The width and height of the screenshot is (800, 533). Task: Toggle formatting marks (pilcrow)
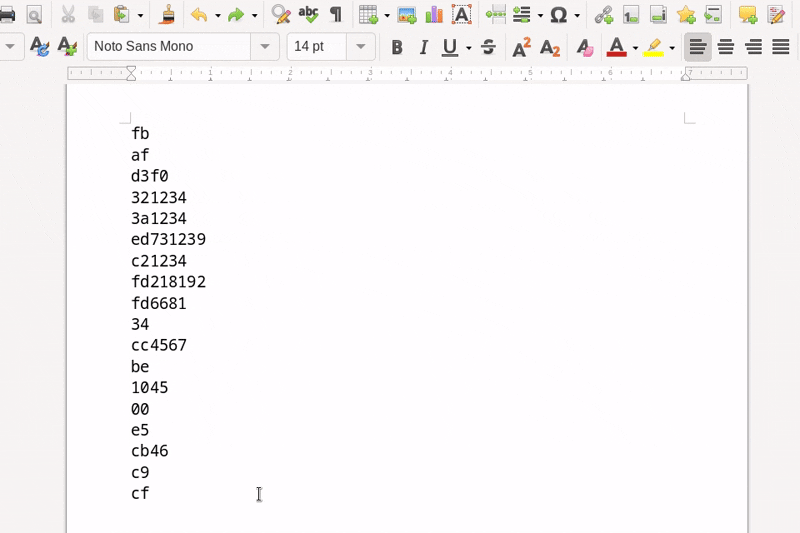(x=336, y=15)
